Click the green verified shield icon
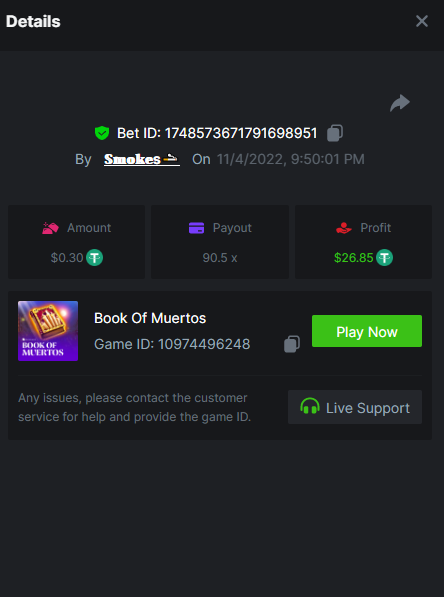Viewport: 444px width, 597px height. tap(102, 133)
